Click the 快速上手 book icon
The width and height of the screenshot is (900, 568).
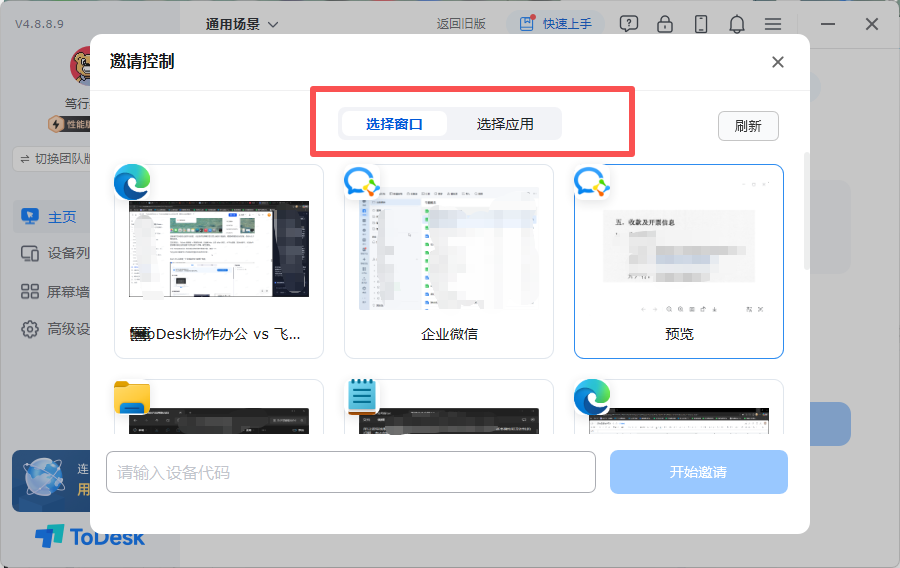tap(526, 24)
